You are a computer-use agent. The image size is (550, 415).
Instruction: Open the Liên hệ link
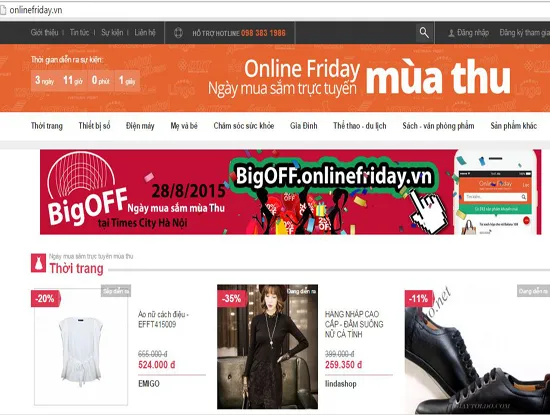click(x=145, y=33)
